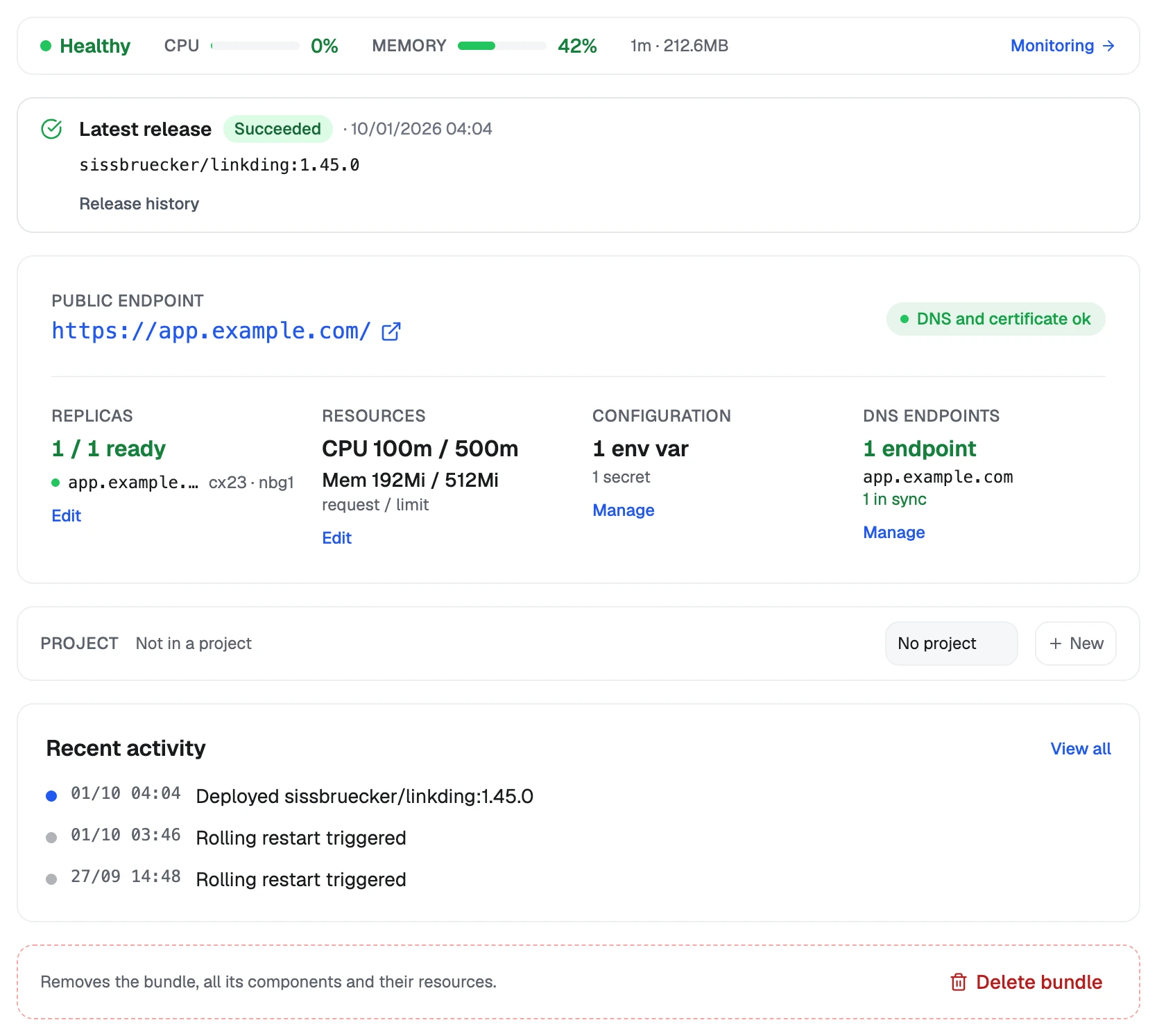Click the CPU 100m / 500m value

(x=420, y=449)
